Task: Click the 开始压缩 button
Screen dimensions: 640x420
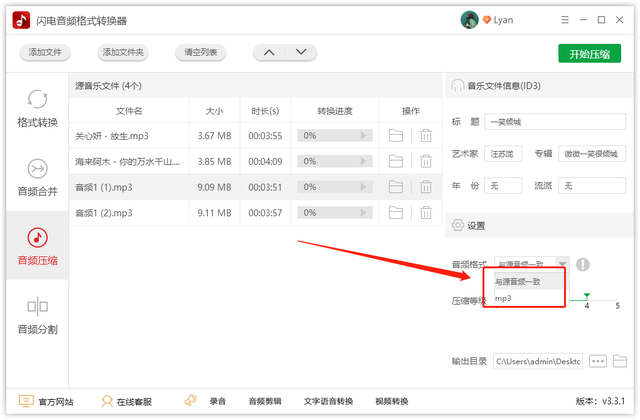Action: [x=589, y=54]
